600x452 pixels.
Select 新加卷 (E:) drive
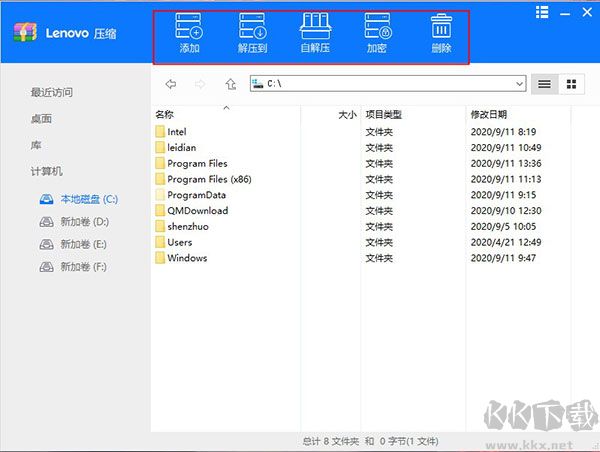tap(73, 244)
